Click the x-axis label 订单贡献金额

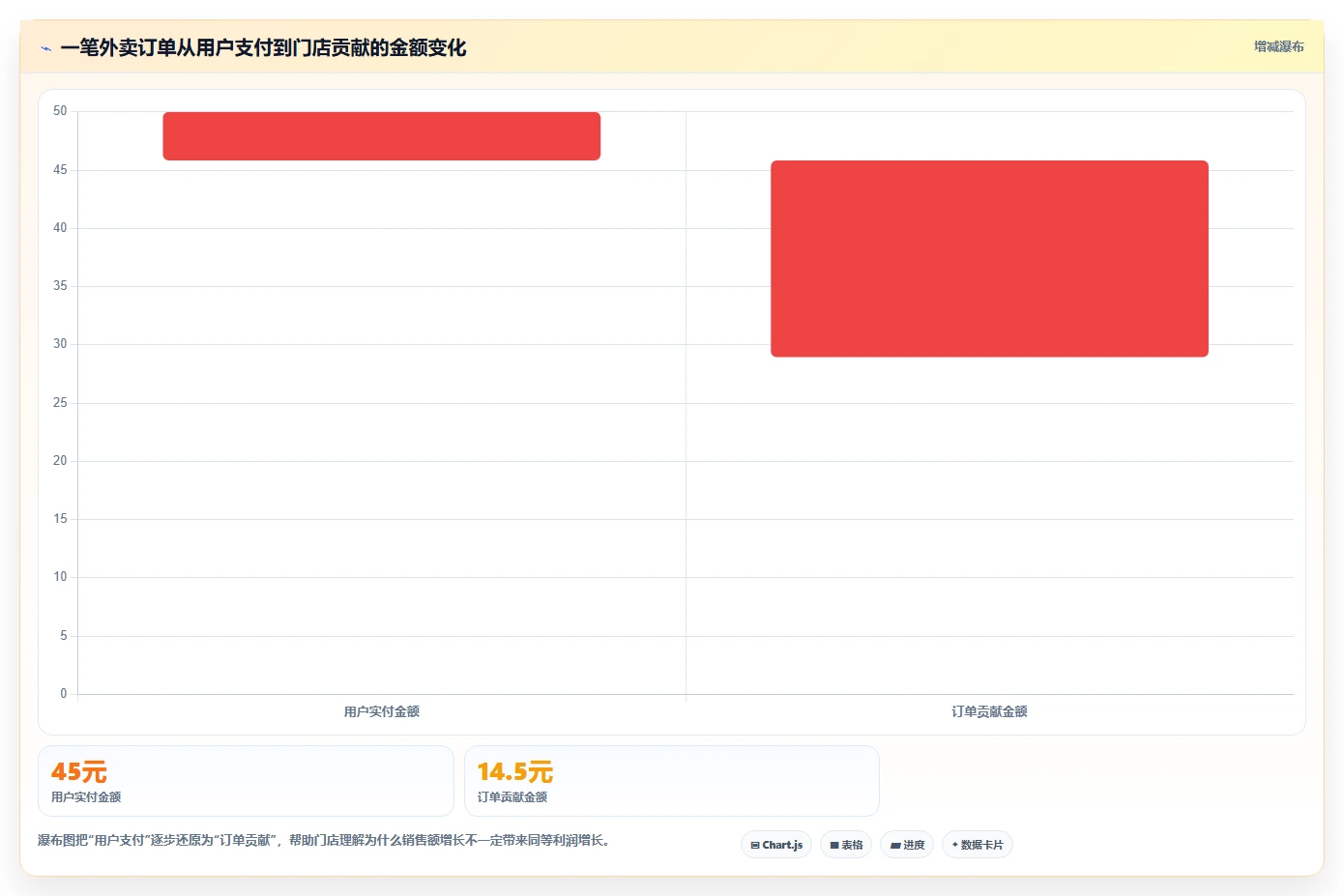coord(989,711)
